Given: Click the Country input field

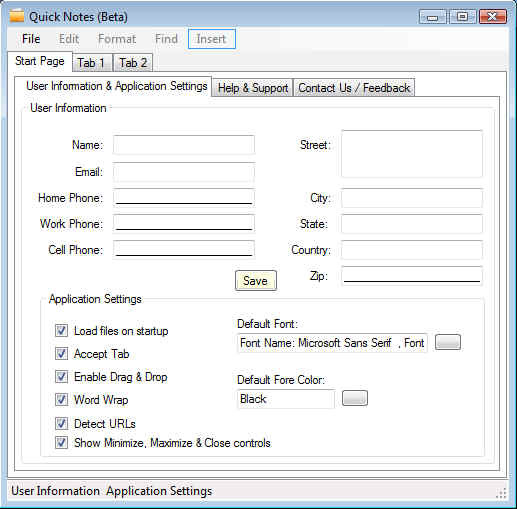Looking at the screenshot, I should (x=412, y=250).
